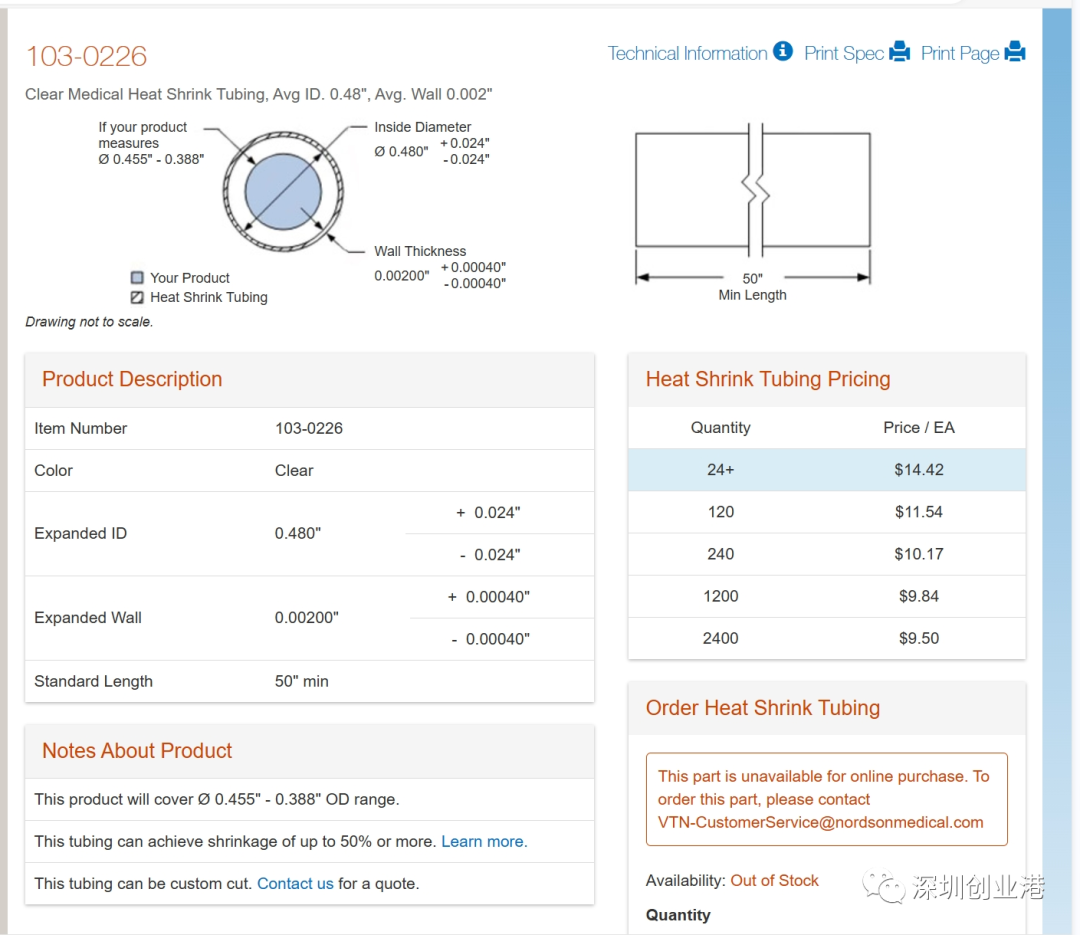
Task: Click the Technical Information info icon
Action: (x=782, y=51)
